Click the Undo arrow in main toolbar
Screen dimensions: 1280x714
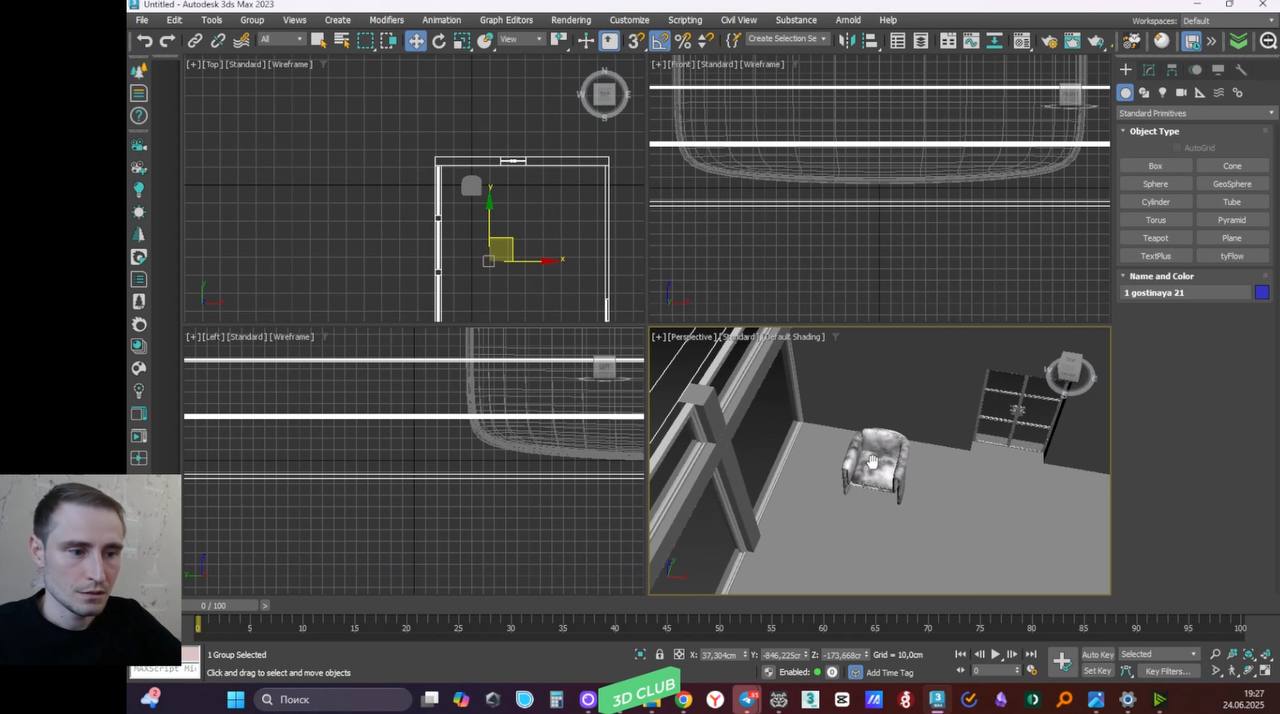[145, 40]
